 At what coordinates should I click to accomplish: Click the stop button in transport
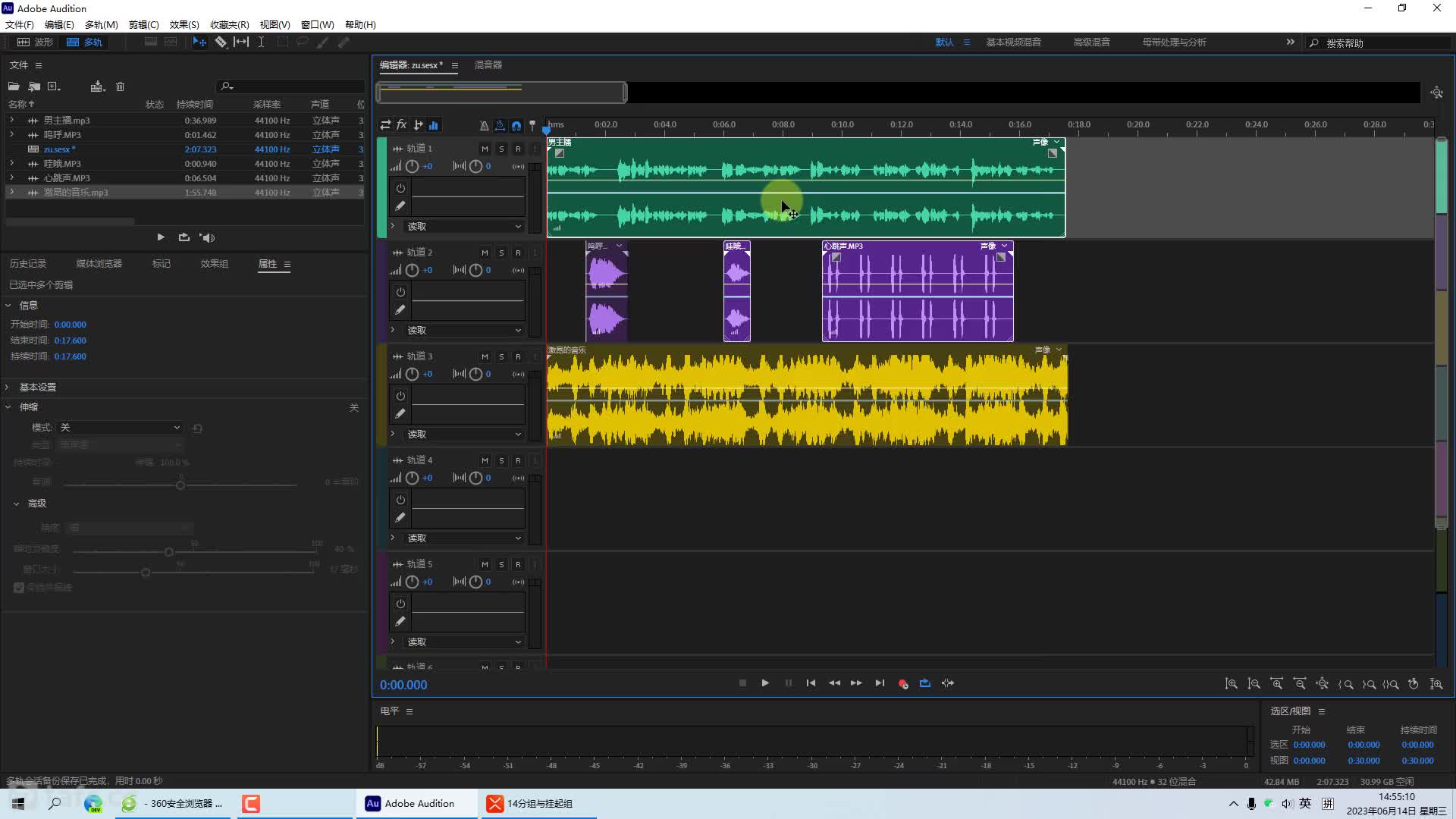[742, 683]
